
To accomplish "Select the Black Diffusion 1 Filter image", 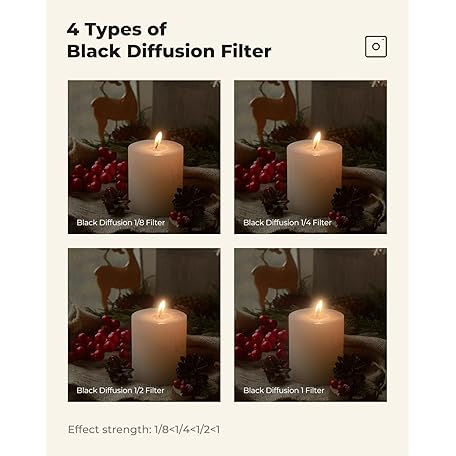I will tap(310, 325).
